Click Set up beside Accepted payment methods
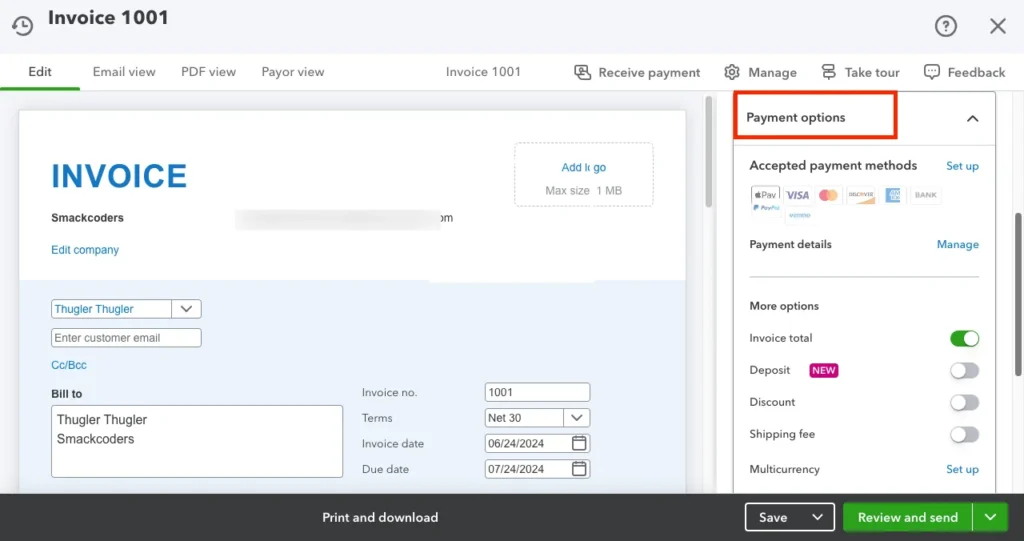 point(962,166)
